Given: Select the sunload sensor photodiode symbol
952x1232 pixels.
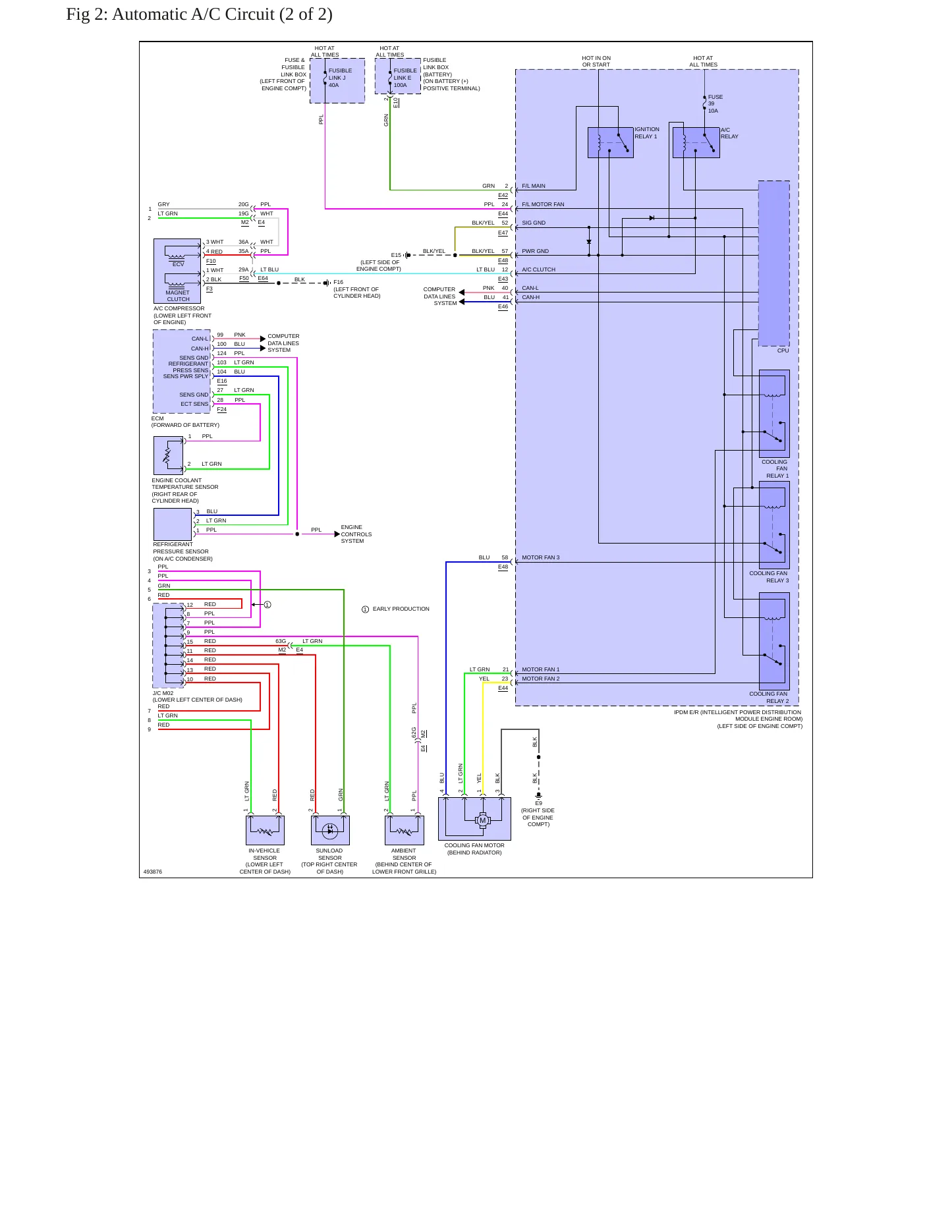Looking at the screenshot, I should [330, 831].
